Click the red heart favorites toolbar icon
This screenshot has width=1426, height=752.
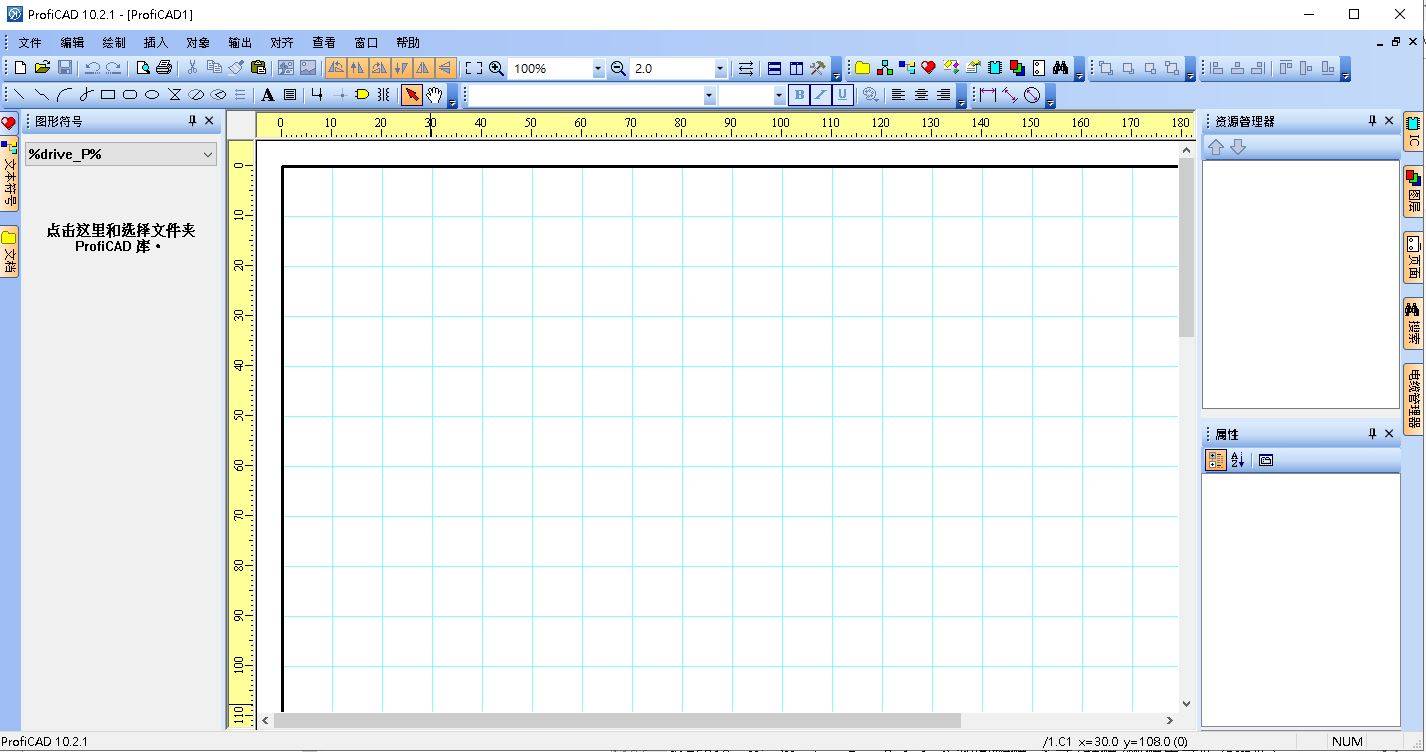928,68
